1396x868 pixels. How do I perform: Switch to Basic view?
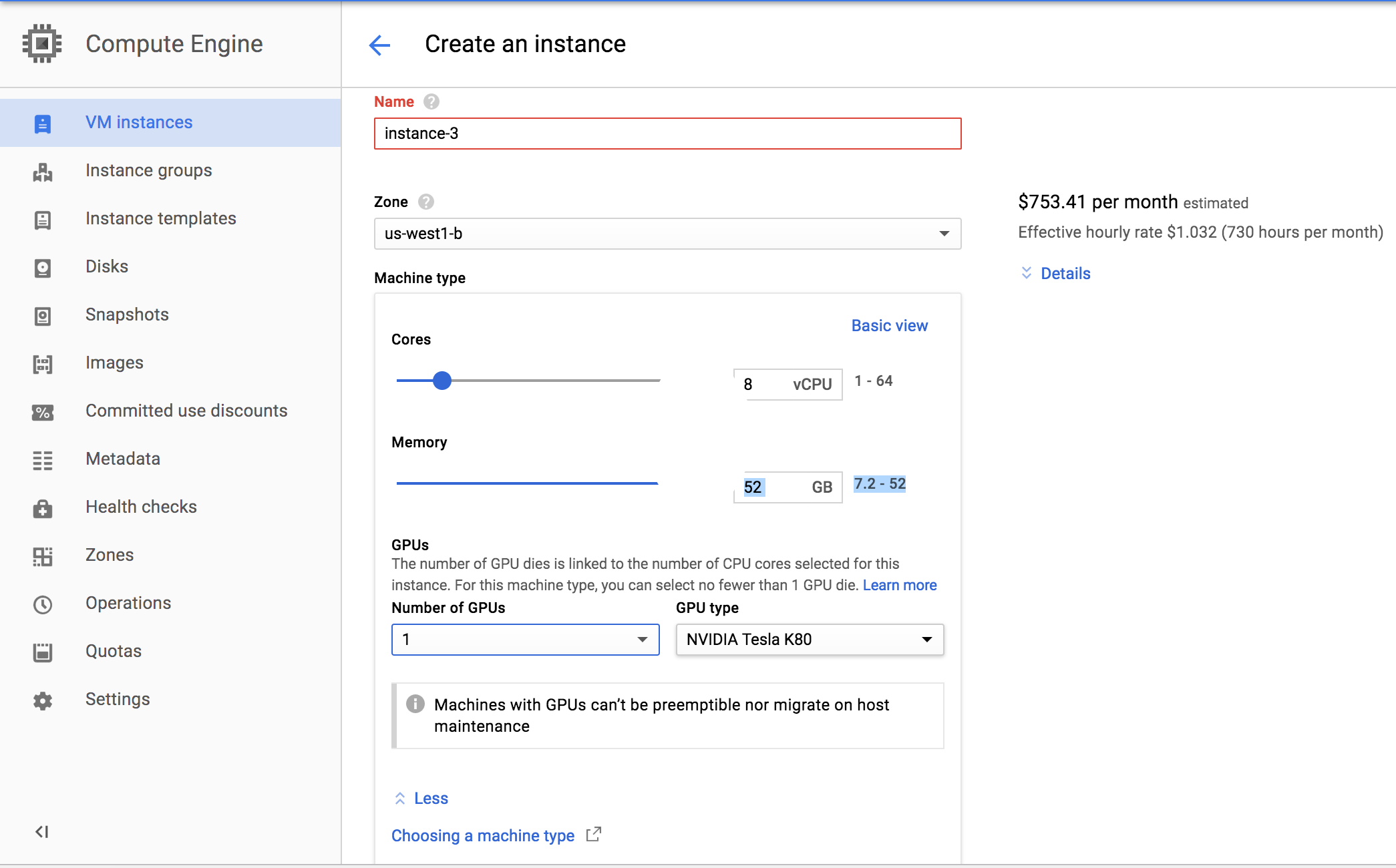889,326
